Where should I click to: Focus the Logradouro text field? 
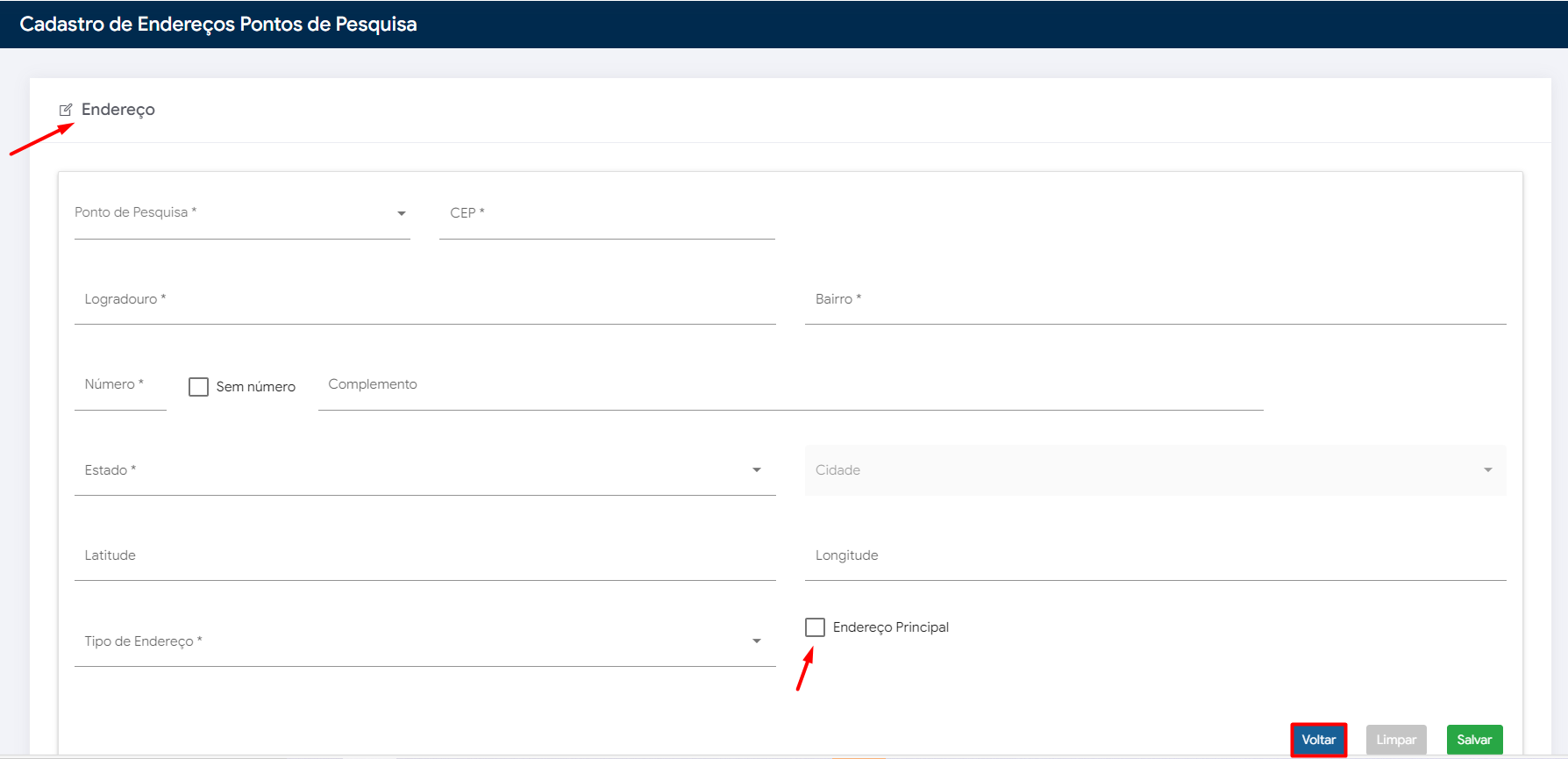425,299
